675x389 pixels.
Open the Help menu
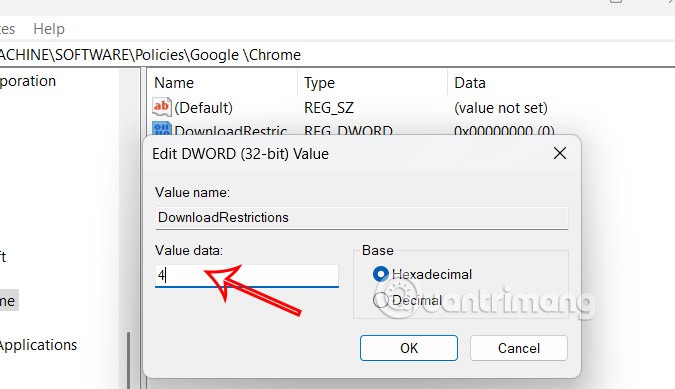[x=49, y=29]
